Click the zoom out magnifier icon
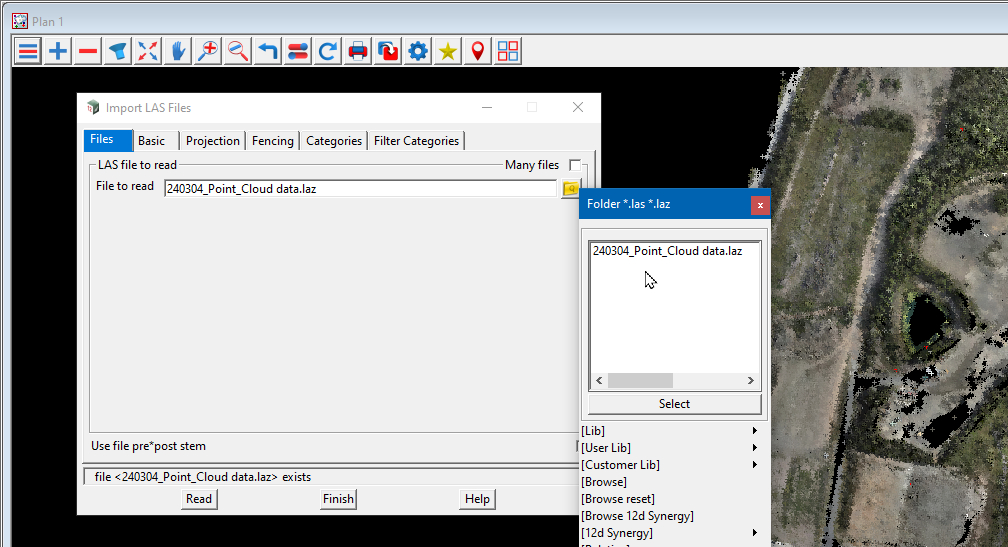 coord(238,51)
